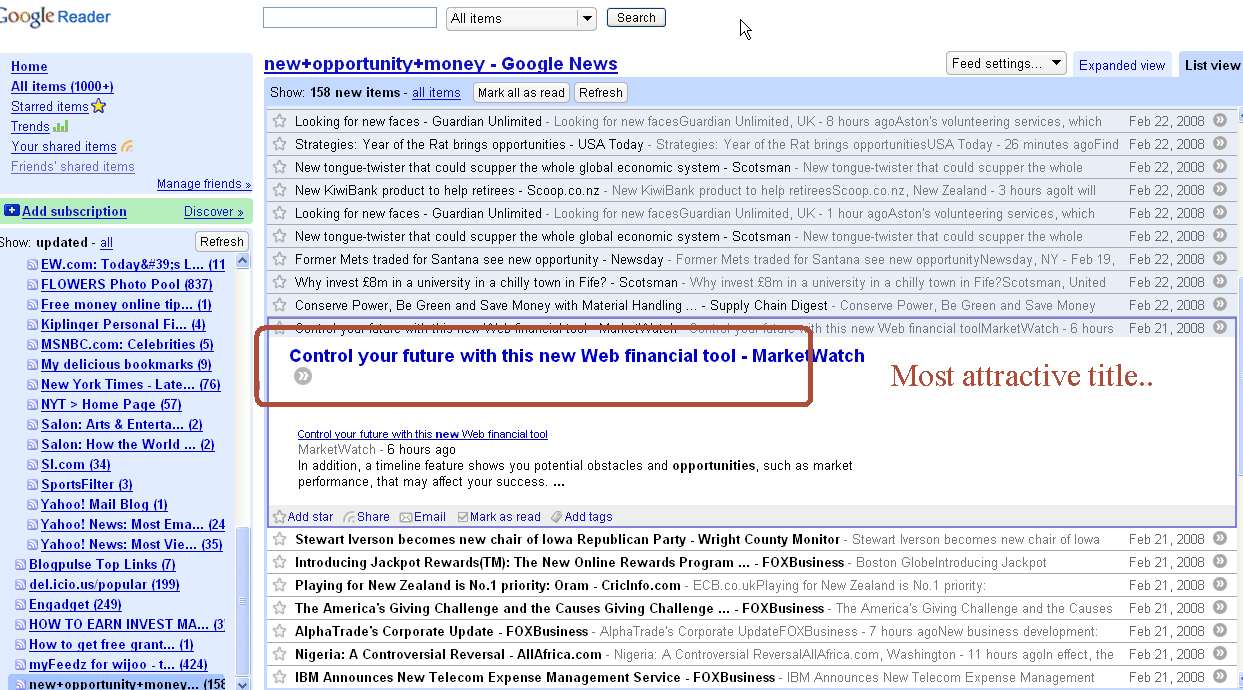The width and height of the screenshot is (1243, 690).
Task: Click the 'Discover »' link
Action: tap(214, 211)
